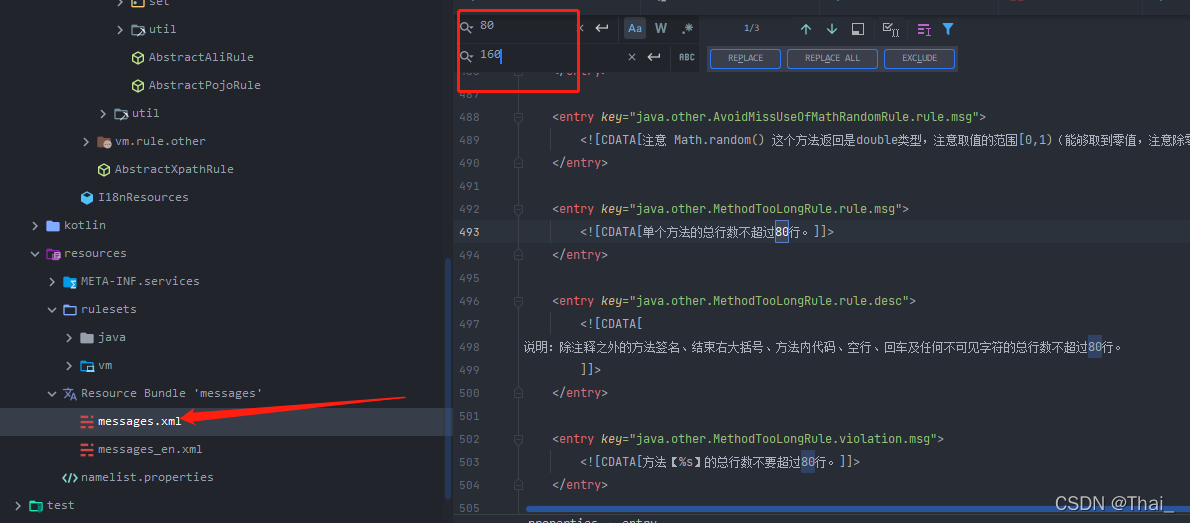
Task: Fold the MethodTooLongRule.rule.desc entry line 496
Action: tap(518, 301)
